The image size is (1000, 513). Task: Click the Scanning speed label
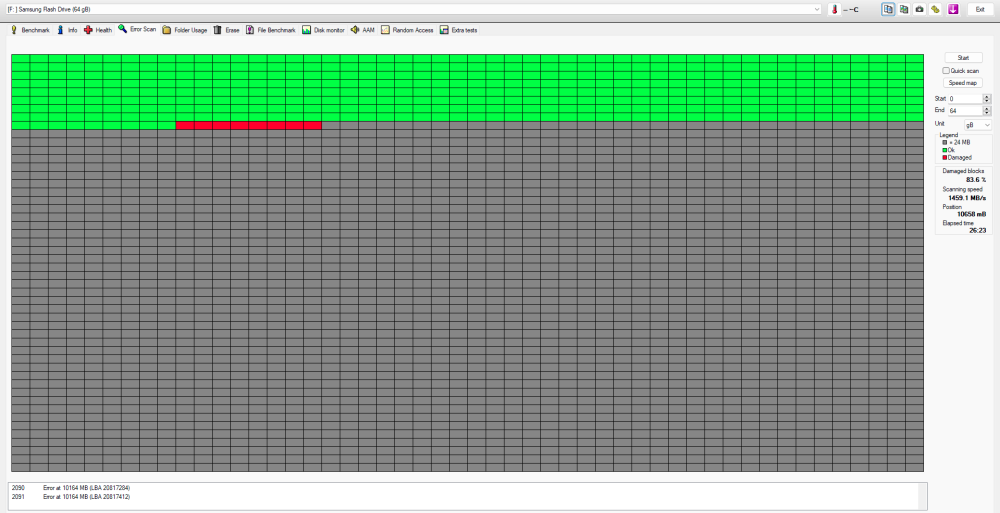pyautogui.click(x=962, y=190)
